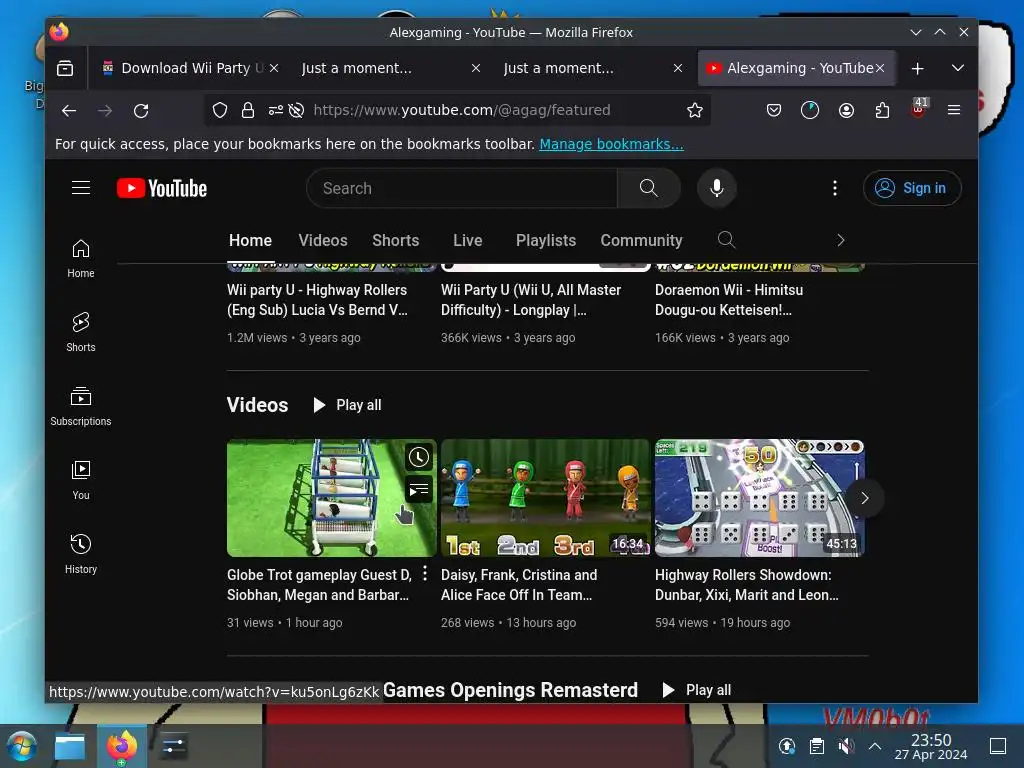
Task: Close the Download Wii Party U tab
Action: coord(274,68)
